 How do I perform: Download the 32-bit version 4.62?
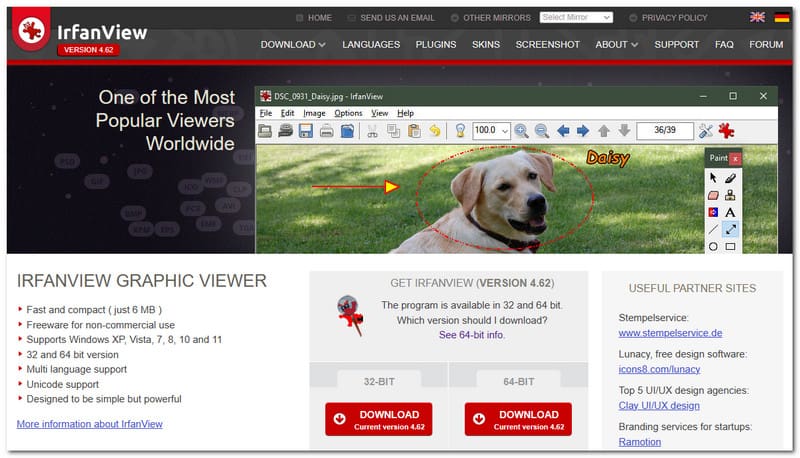click(x=379, y=419)
